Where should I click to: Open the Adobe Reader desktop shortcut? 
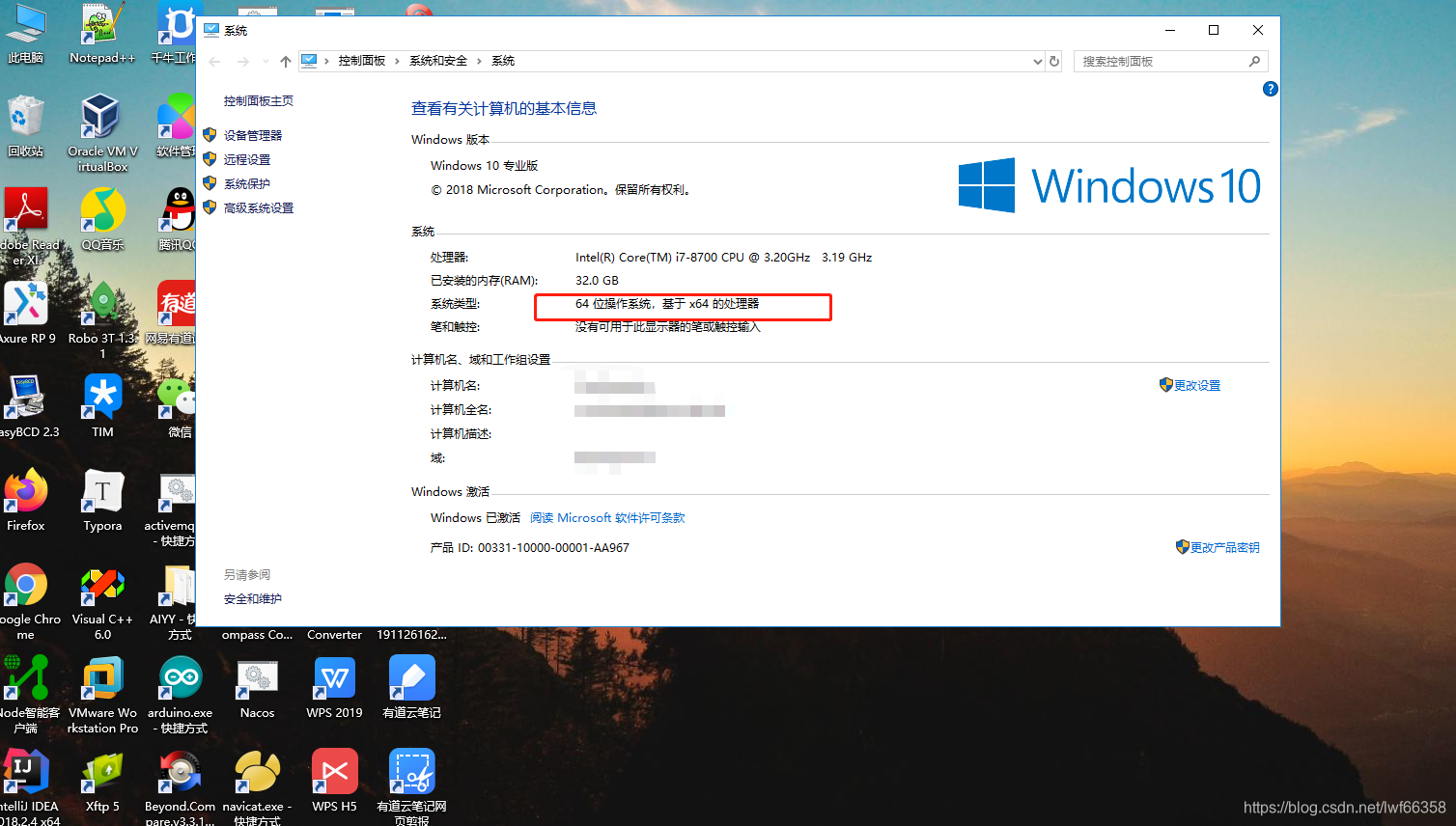point(26,227)
